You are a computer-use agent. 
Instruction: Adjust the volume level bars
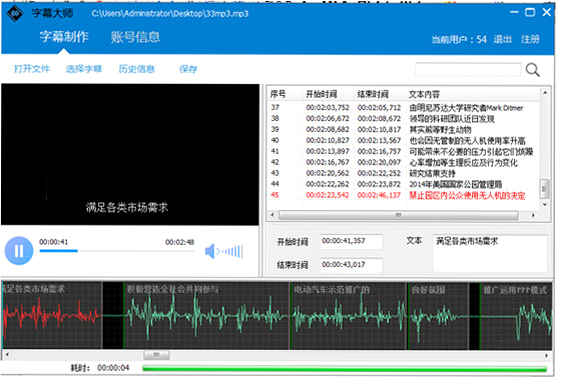click(x=233, y=251)
